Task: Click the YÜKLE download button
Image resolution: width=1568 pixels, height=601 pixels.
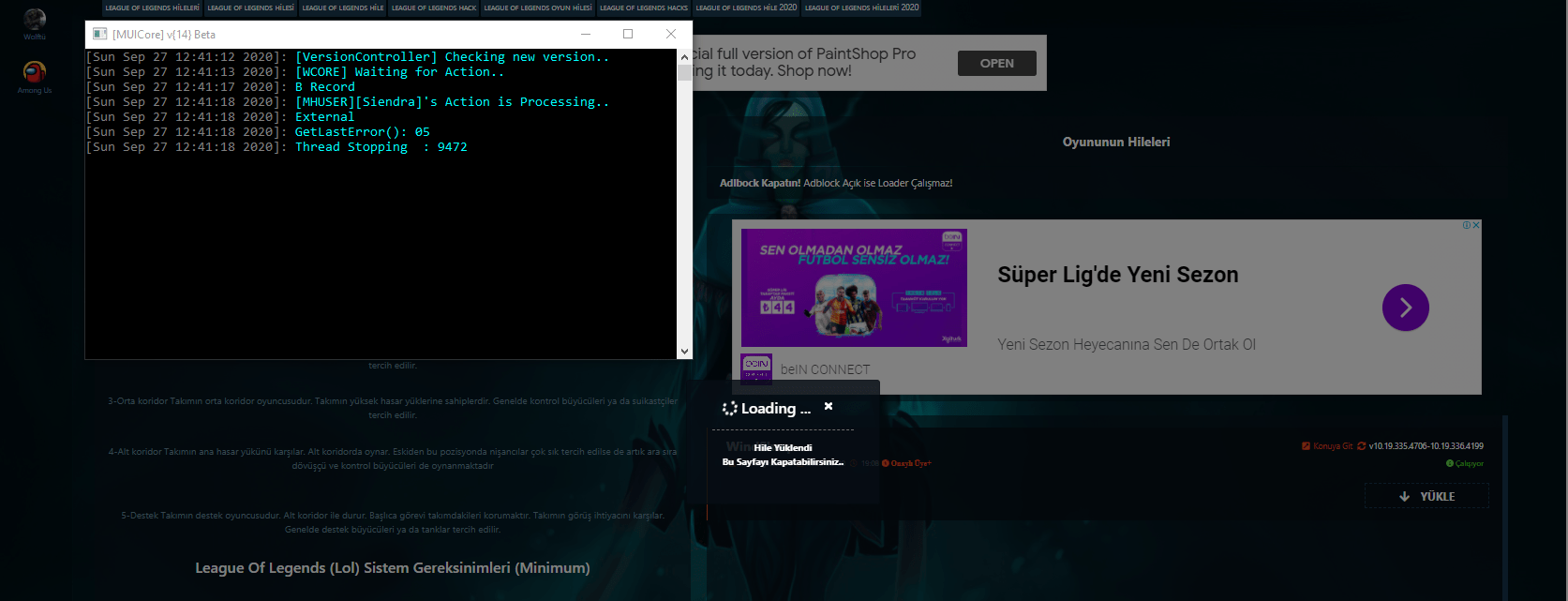Action: (1426, 496)
